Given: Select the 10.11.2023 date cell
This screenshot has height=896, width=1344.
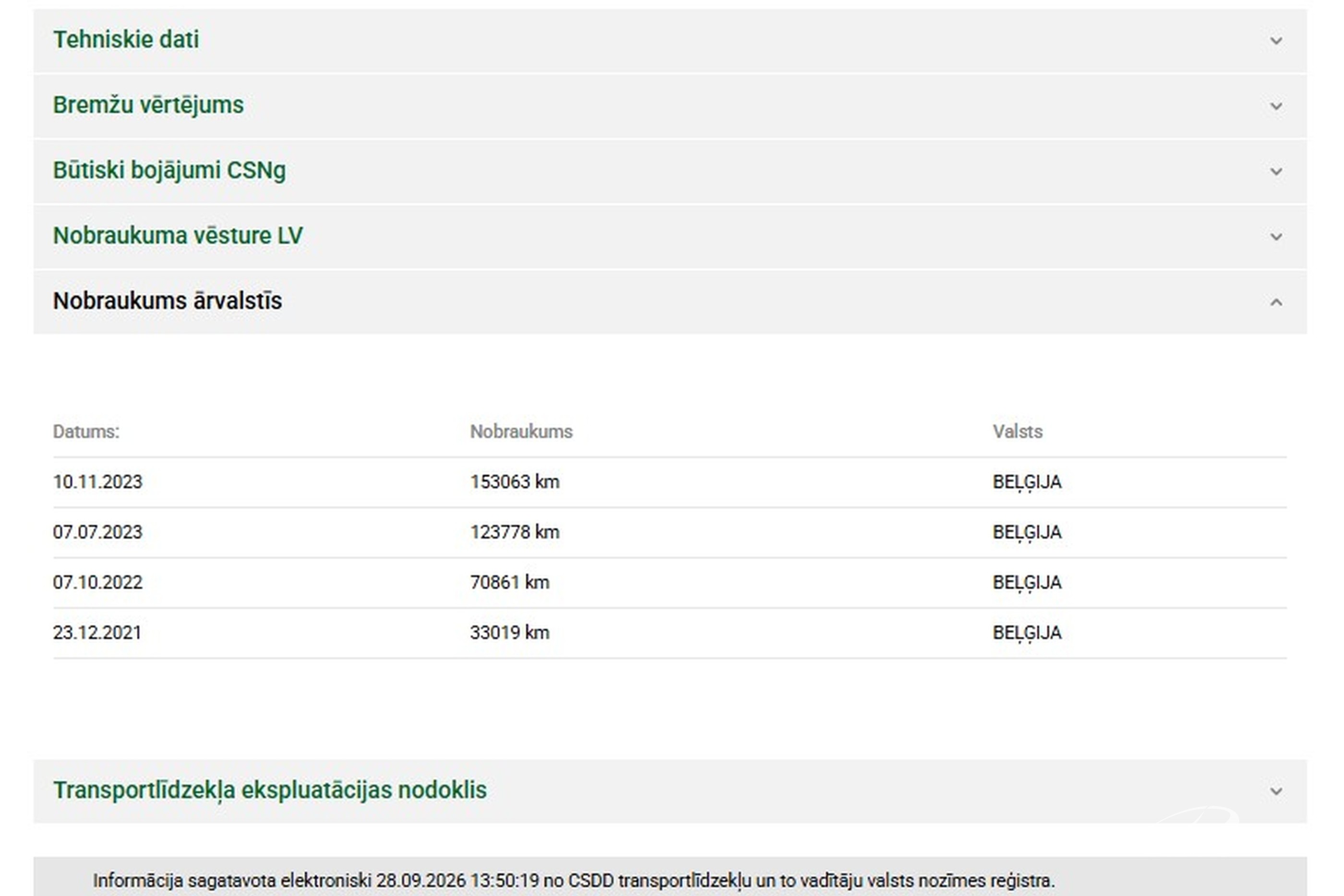Looking at the screenshot, I should [98, 482].
